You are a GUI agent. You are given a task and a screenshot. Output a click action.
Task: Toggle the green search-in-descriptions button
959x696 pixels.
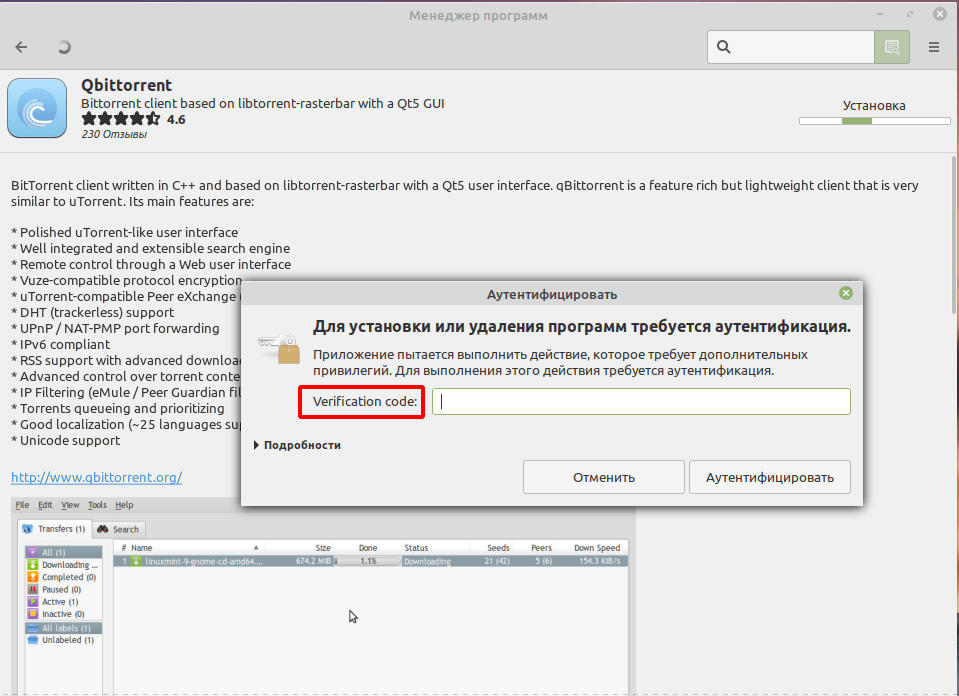coord(892,47)
